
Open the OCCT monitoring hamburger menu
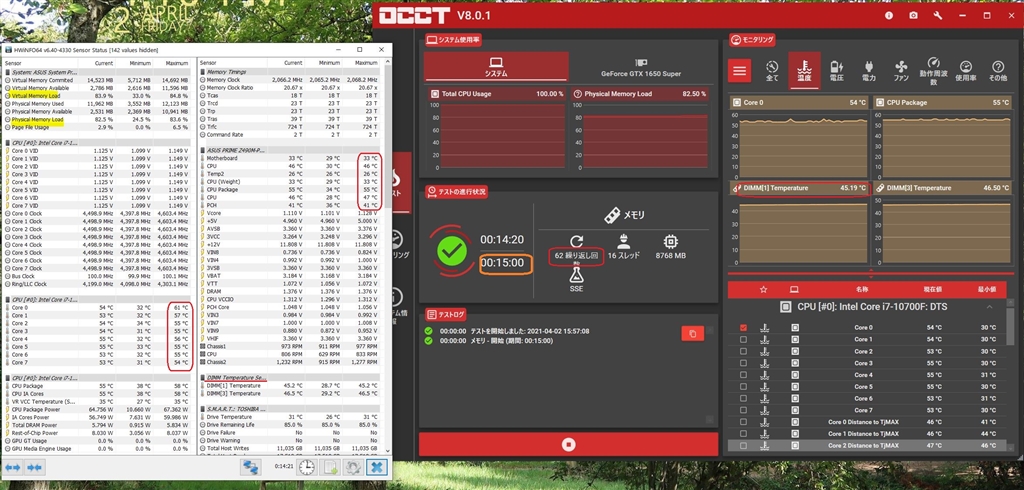(x=740, y=70)
